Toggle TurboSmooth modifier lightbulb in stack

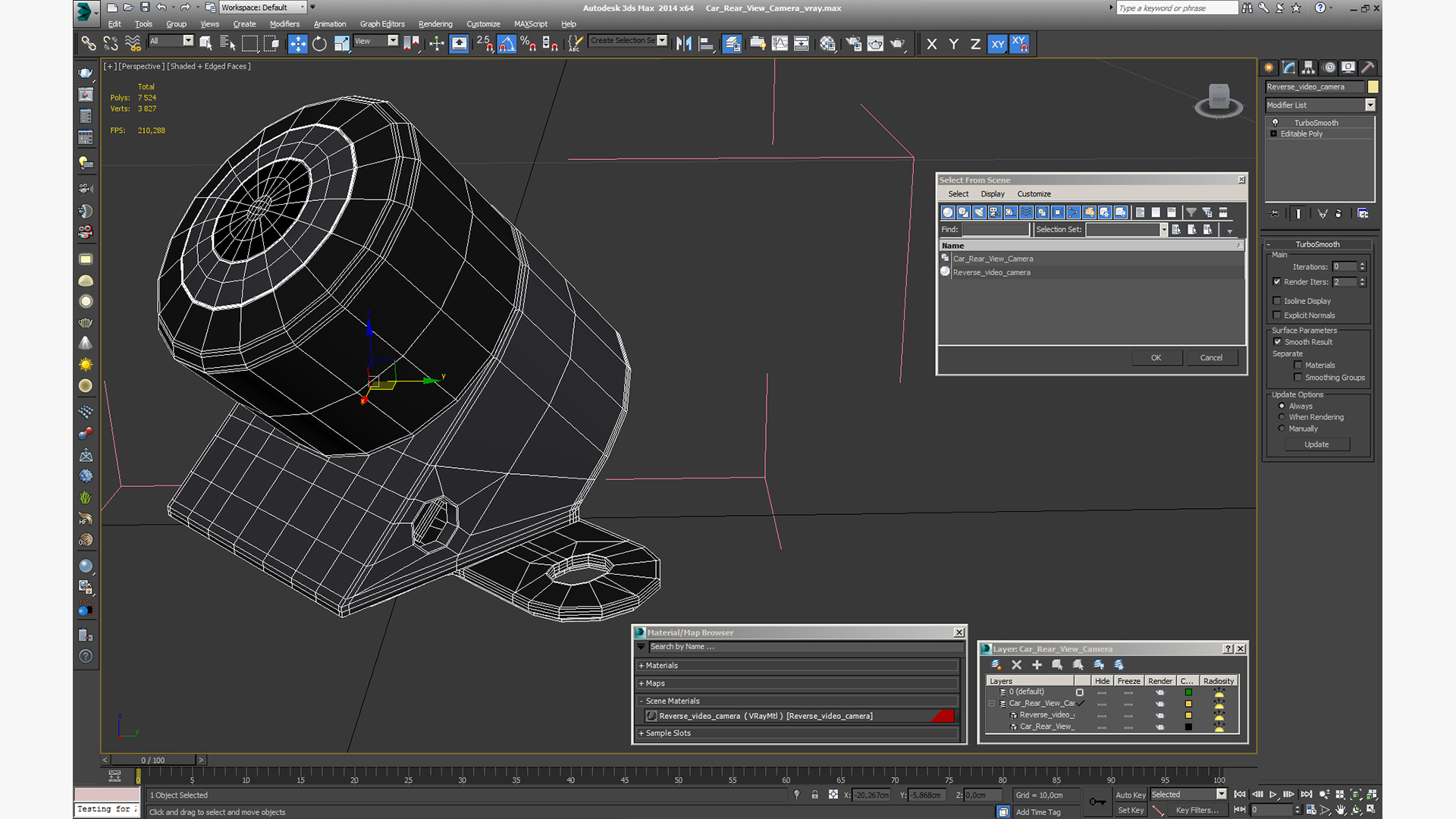coord(1275,123)
